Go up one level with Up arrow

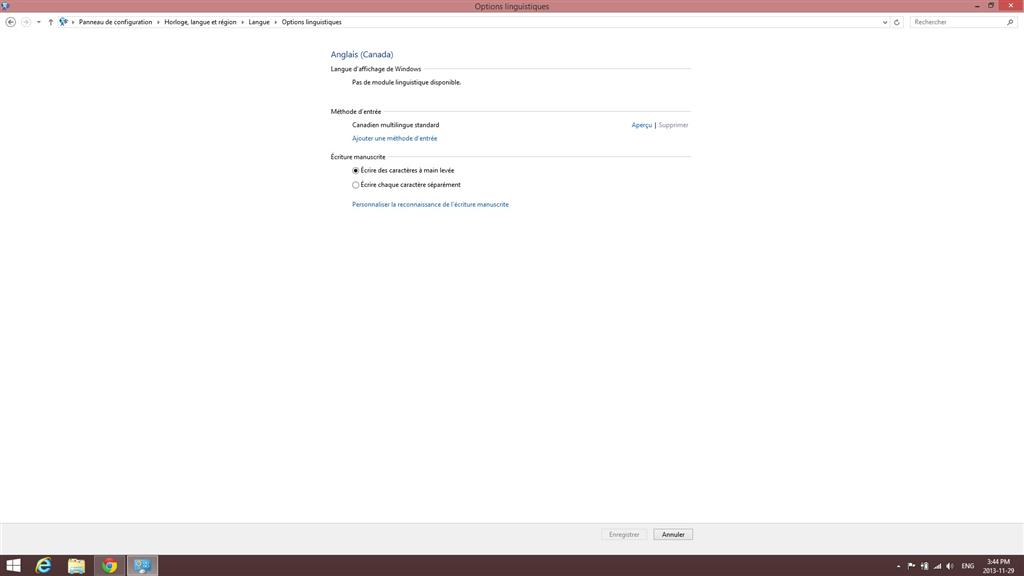[50, 22]
